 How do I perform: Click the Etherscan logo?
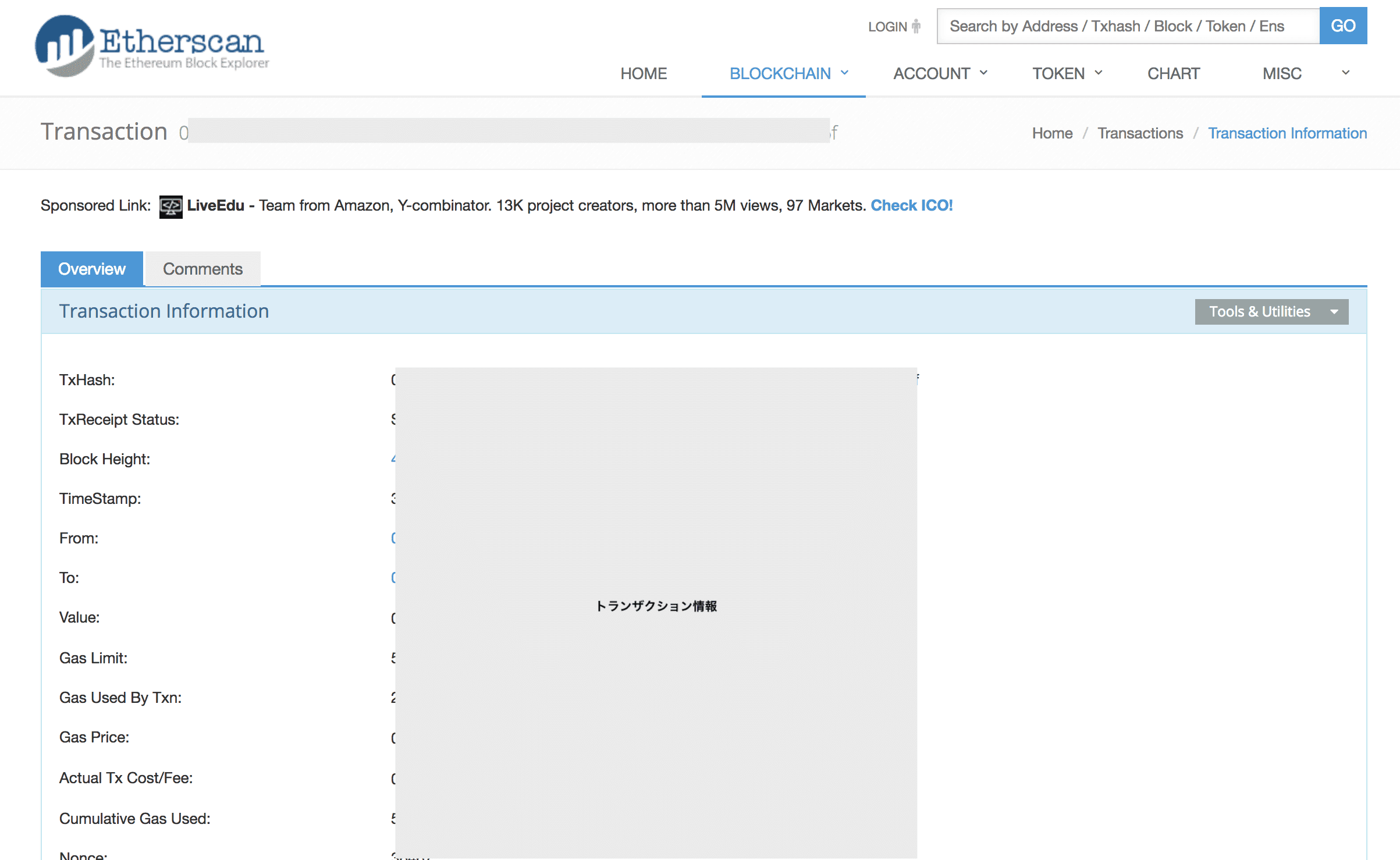(152, 47)
